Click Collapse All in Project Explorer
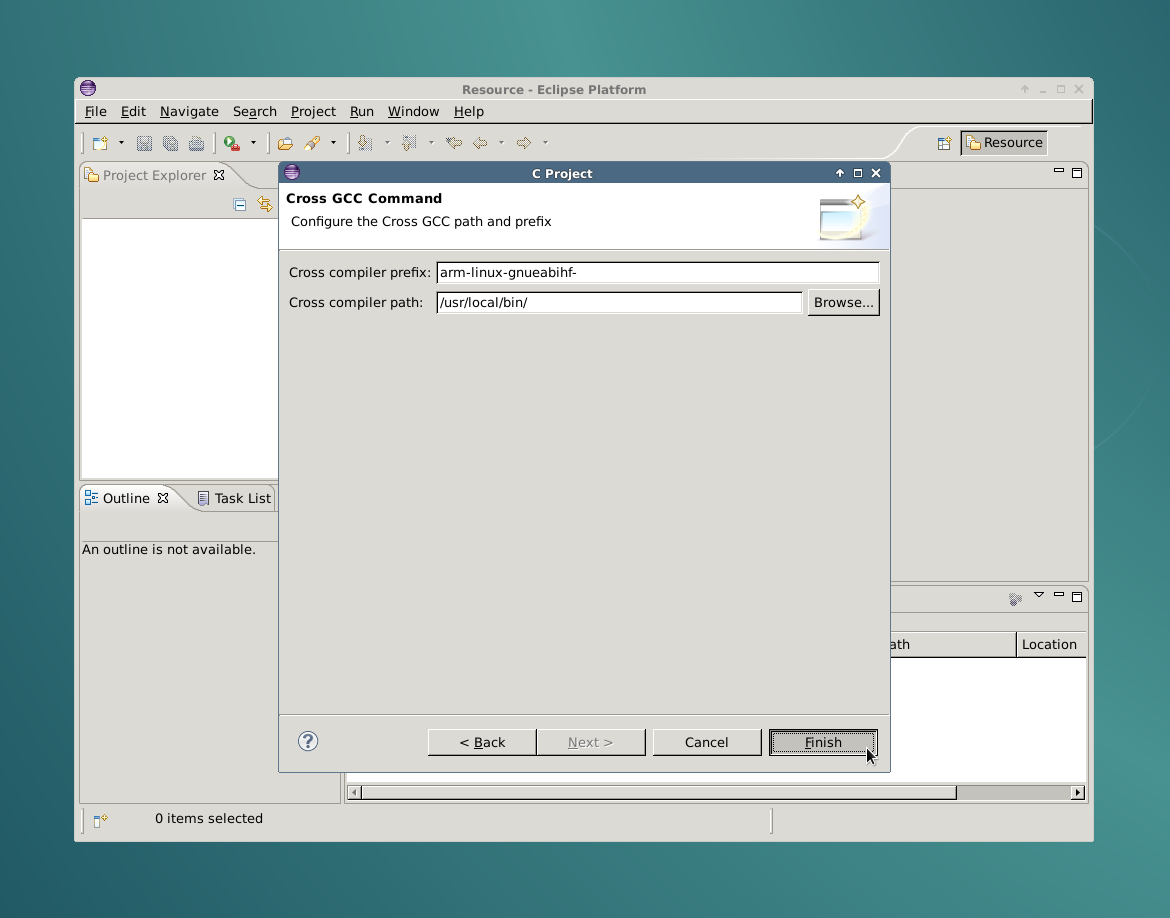Image resolution: width=1170 pixels, height=918 pixels. (240, 204)
